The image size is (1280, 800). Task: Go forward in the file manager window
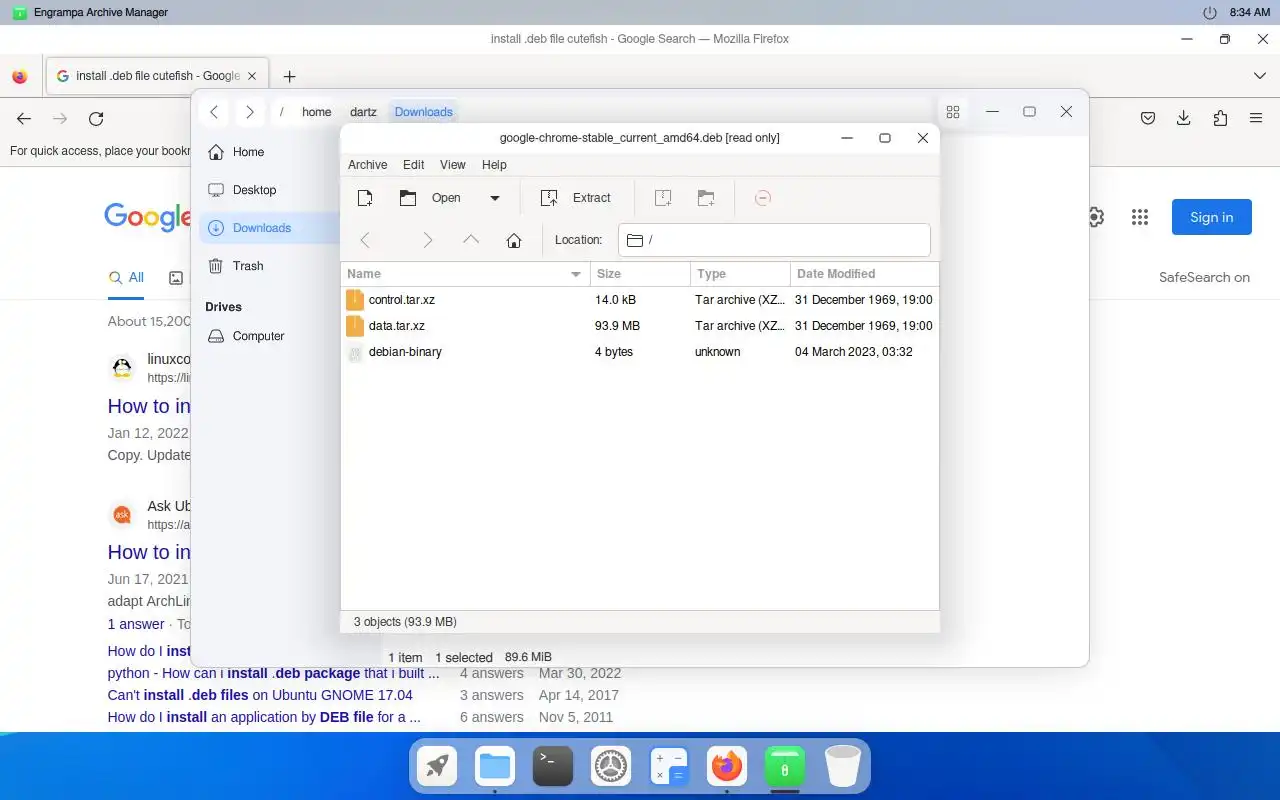point(250,112)
